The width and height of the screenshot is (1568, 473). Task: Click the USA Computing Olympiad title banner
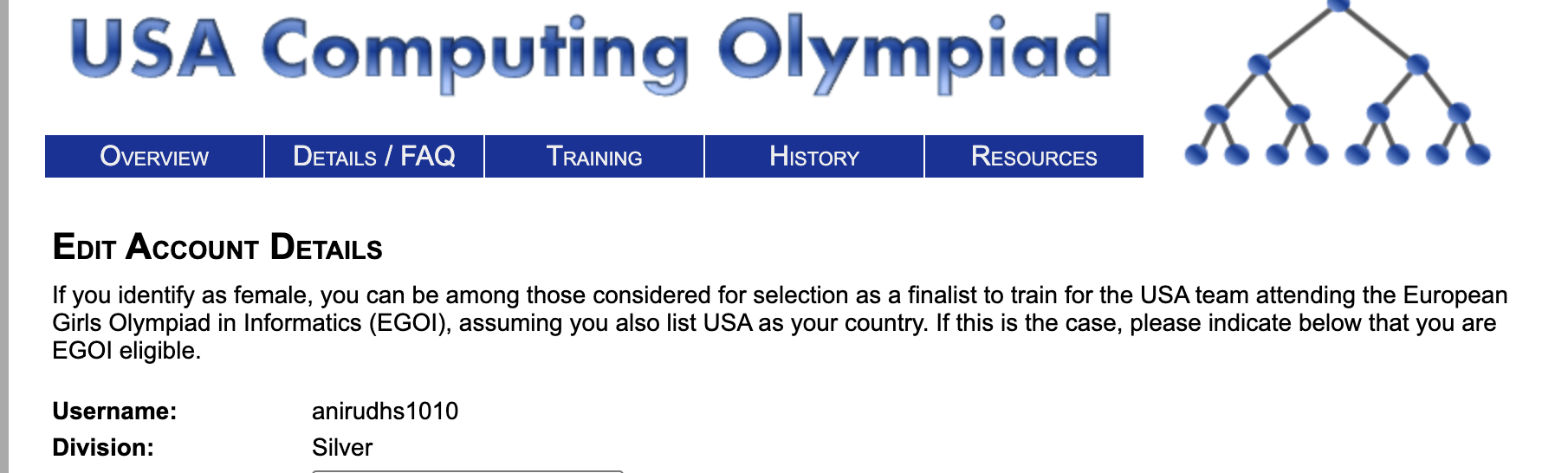tap(590, 52)
